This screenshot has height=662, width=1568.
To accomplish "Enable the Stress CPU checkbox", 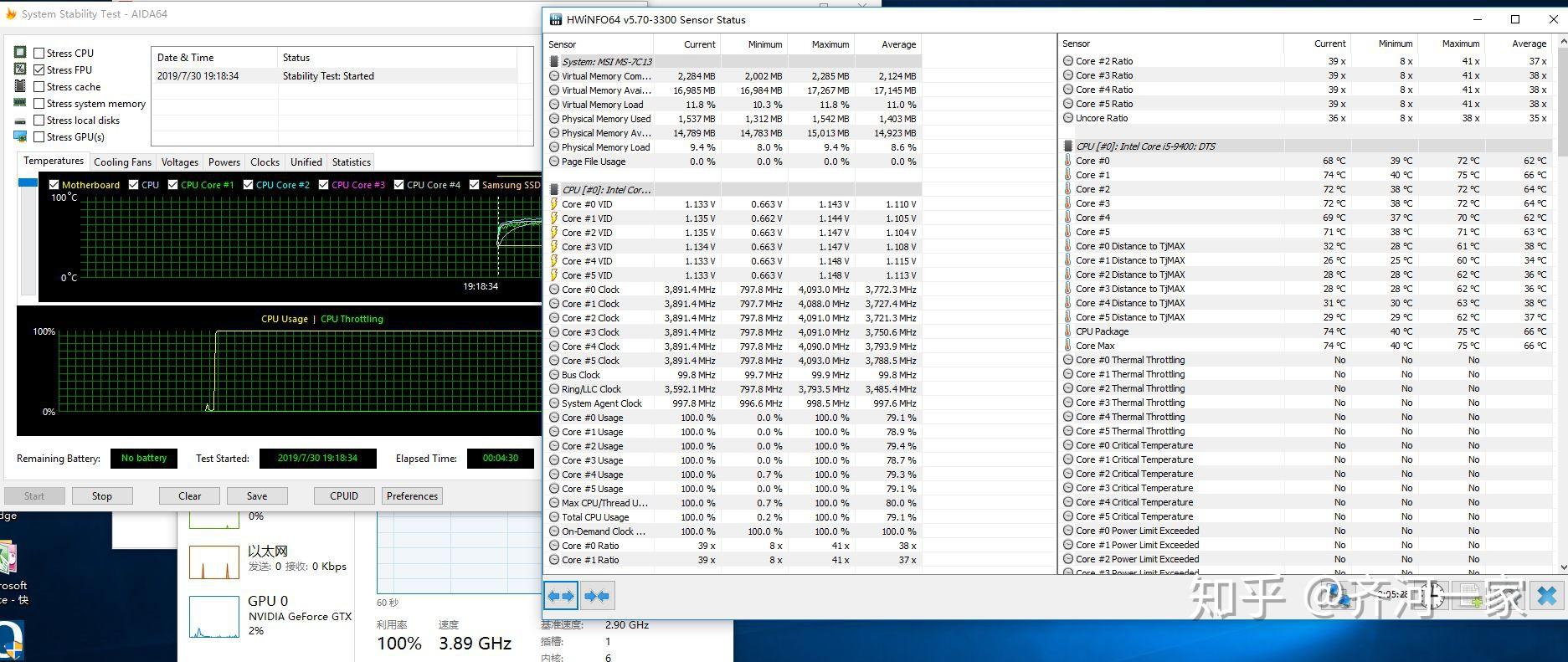I will tap(39, 53).
